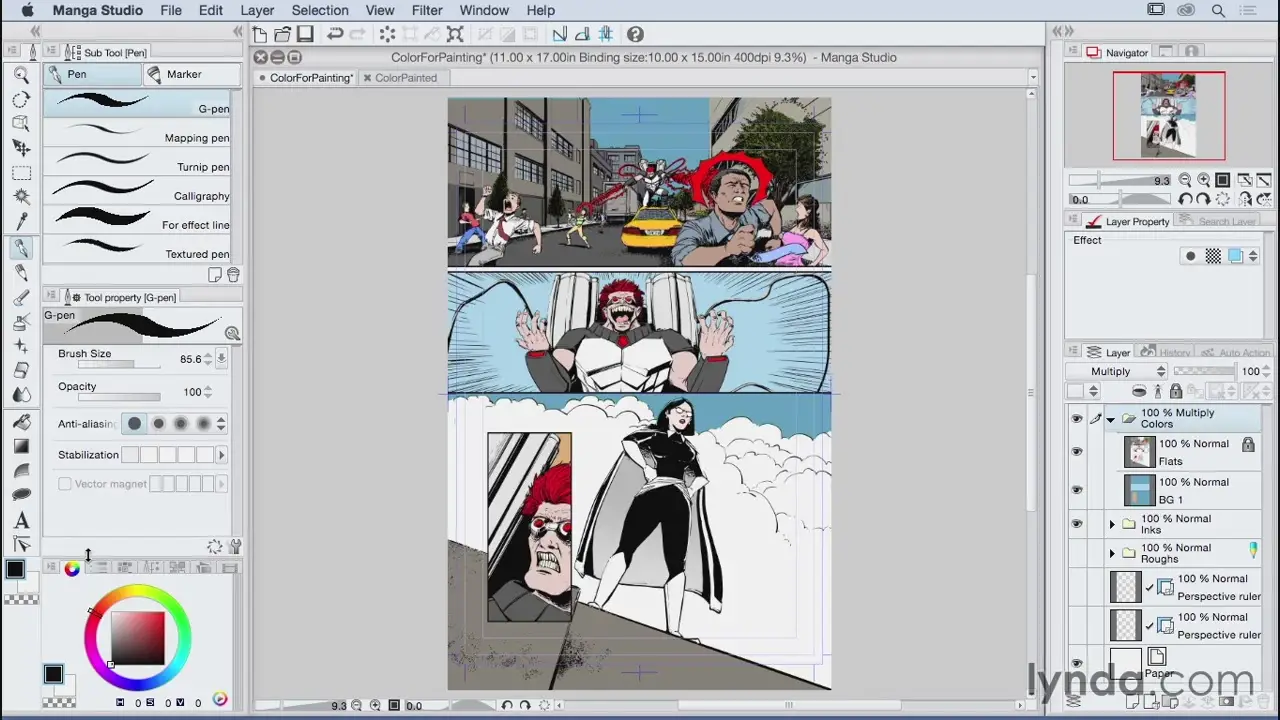Click the Redo arrow in top toolbar
1280x720 pixels.
pos(359,35)
